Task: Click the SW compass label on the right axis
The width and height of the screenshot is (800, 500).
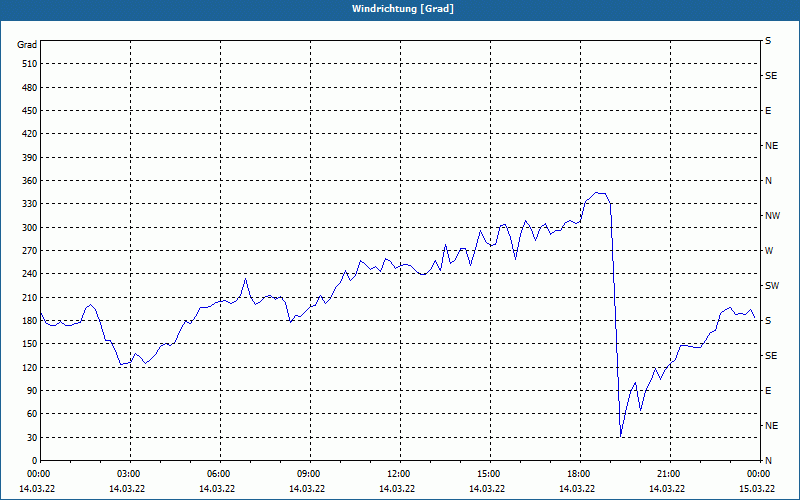Action: point(772,286)
